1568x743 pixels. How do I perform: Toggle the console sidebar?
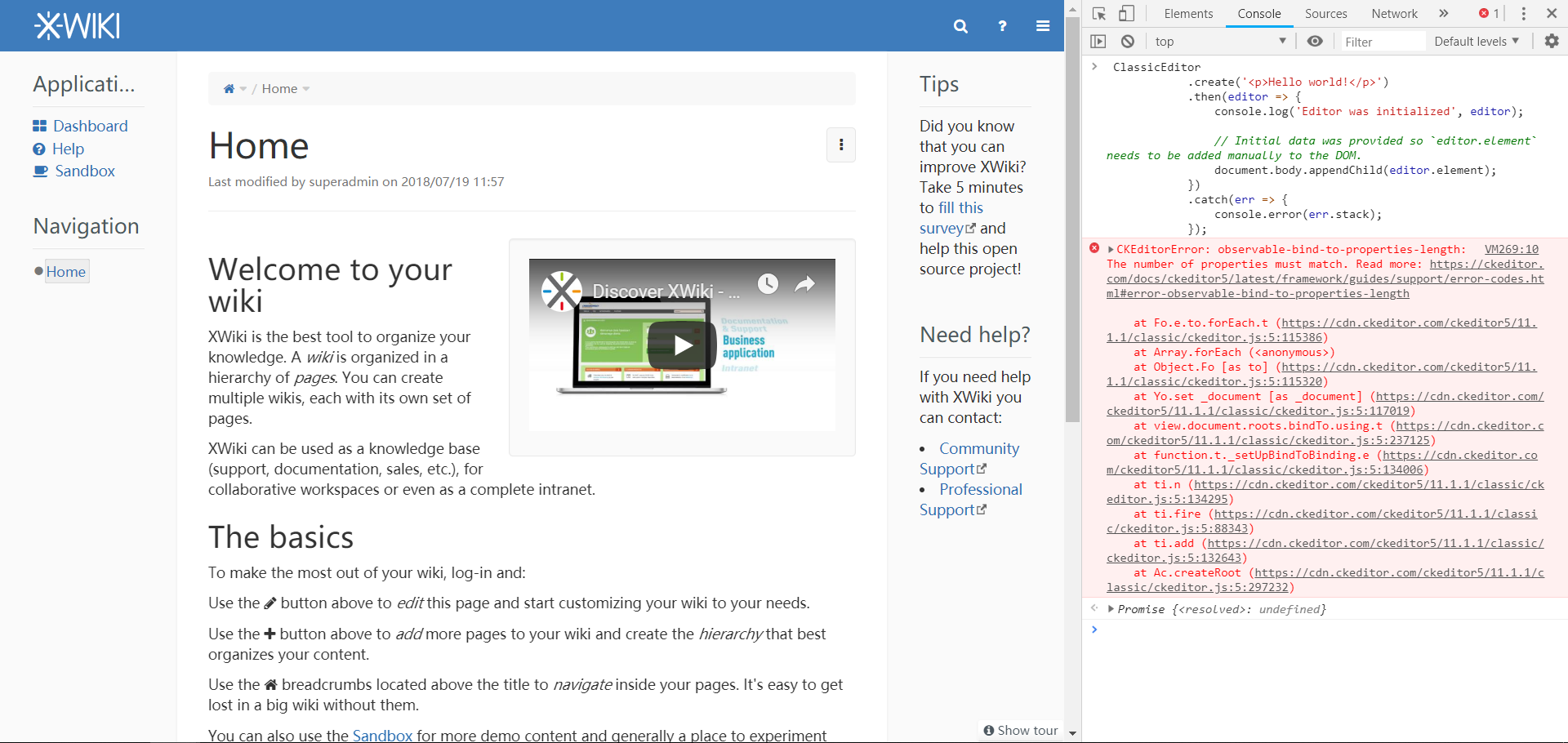[x=1098, y=42]
